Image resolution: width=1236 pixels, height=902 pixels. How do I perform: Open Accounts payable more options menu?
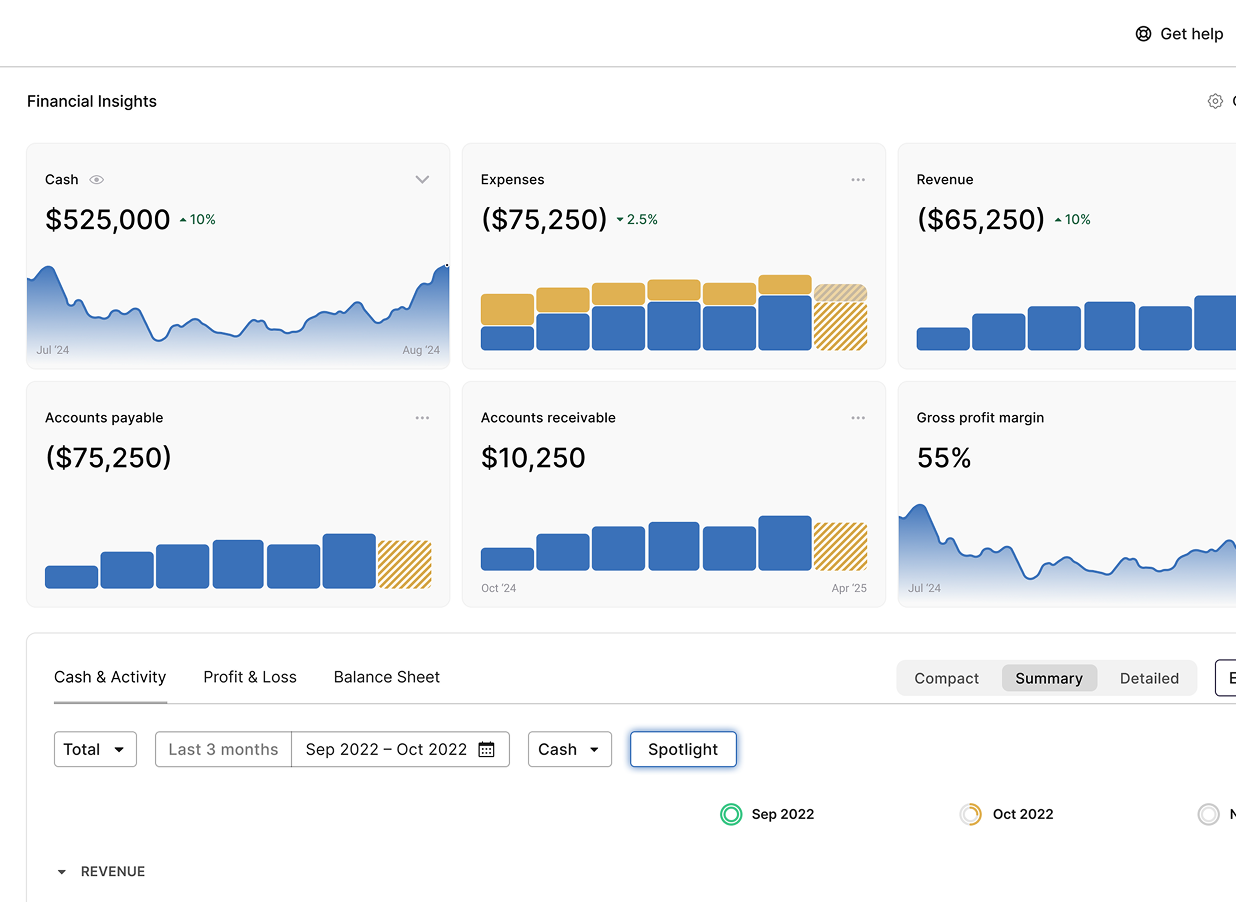(422, 418)
